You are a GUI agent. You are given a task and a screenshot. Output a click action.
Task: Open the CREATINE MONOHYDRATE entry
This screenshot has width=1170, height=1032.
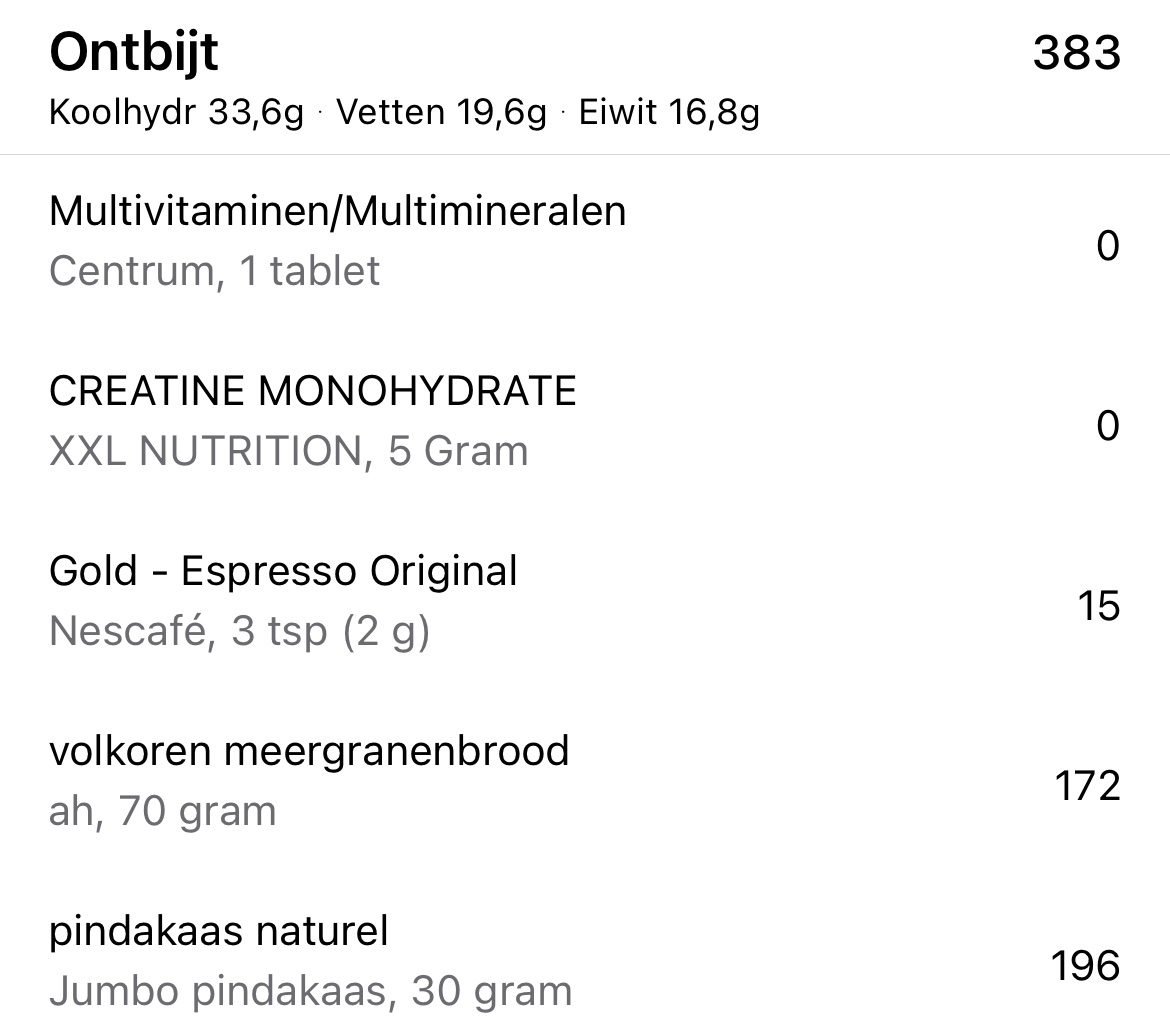tap(312, 391)
